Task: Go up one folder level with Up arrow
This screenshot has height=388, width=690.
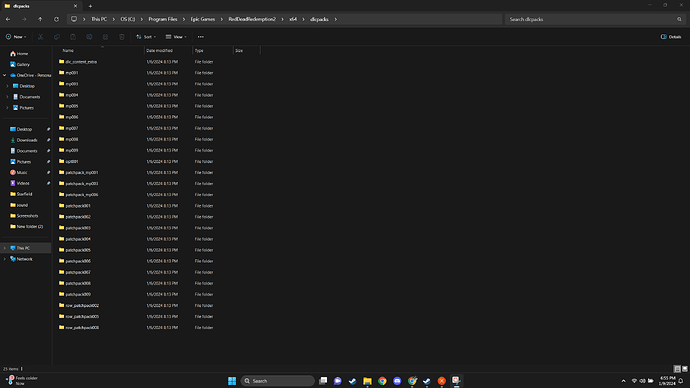Action: coord(40,19)
